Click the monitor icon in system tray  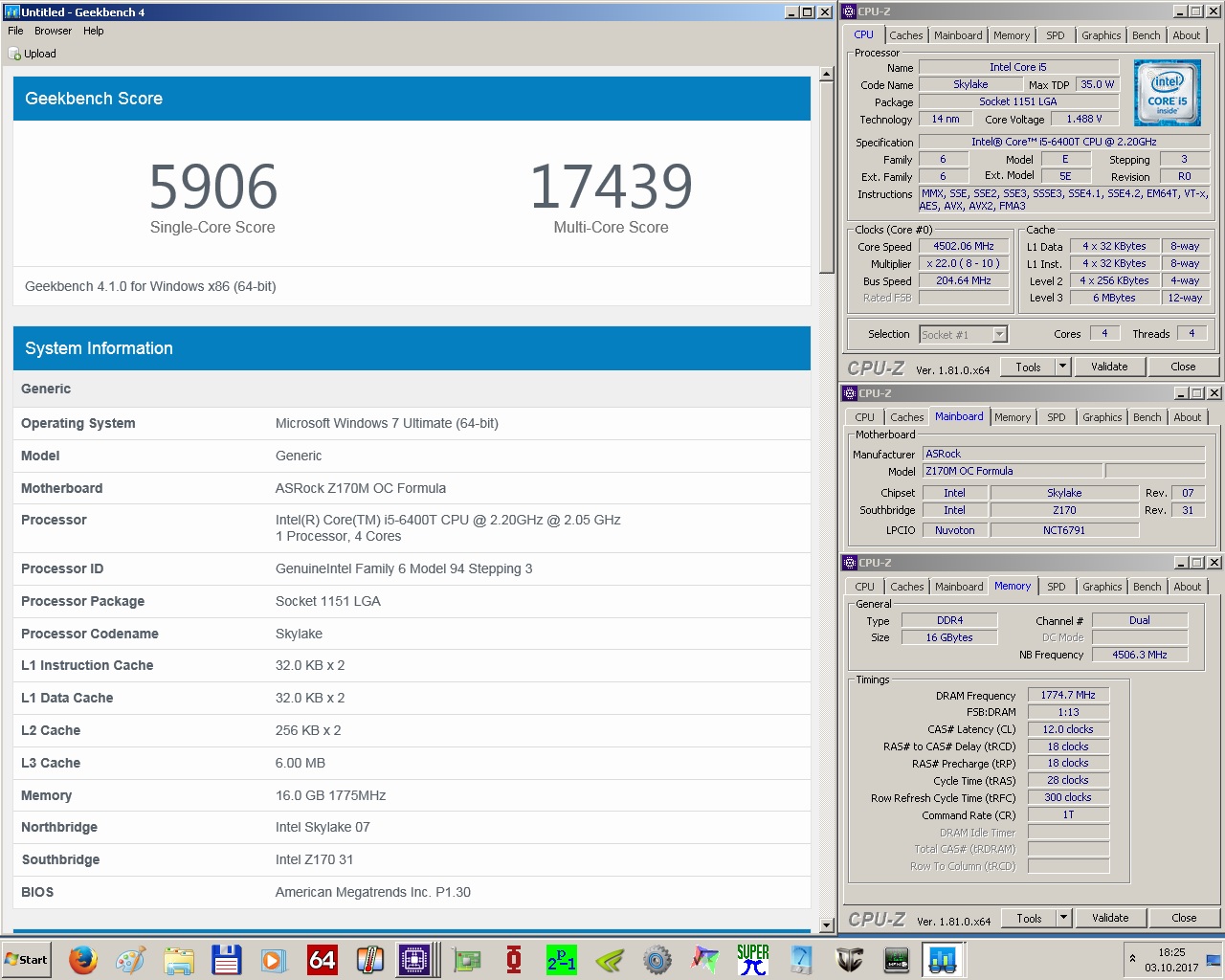1213,959
